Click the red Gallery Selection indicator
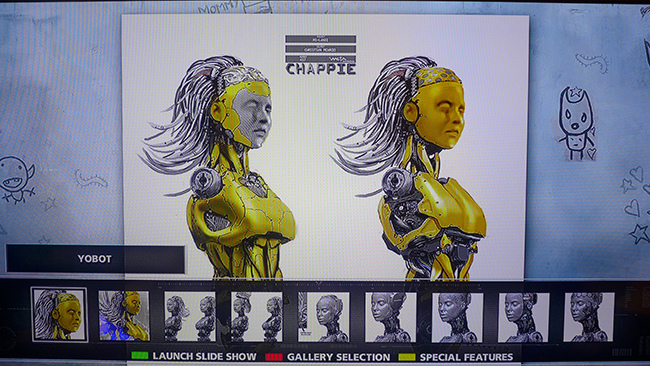 (274, 357)
